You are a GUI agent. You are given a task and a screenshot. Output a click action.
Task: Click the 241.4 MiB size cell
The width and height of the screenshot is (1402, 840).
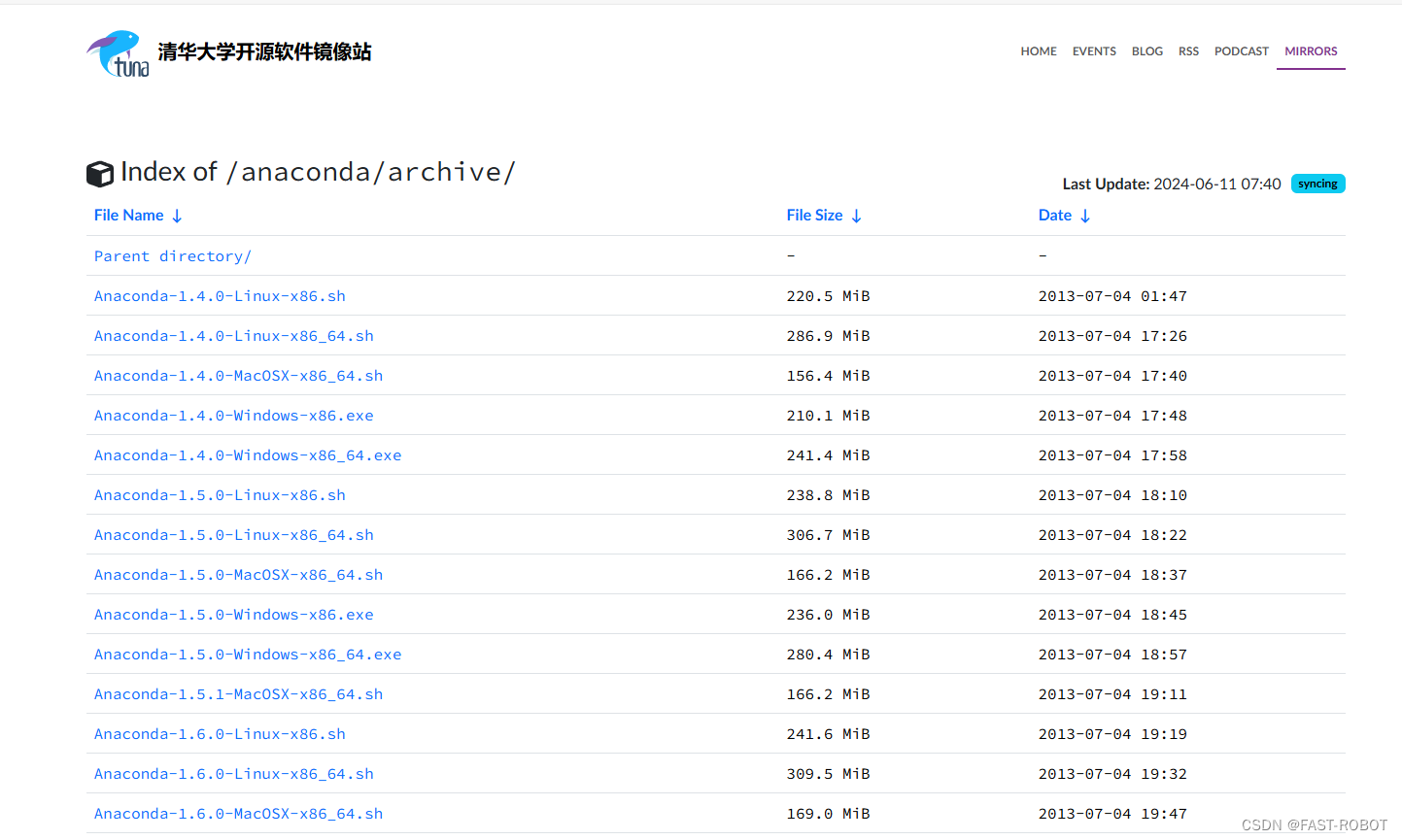pyautogui.click(x=828, y=455)
